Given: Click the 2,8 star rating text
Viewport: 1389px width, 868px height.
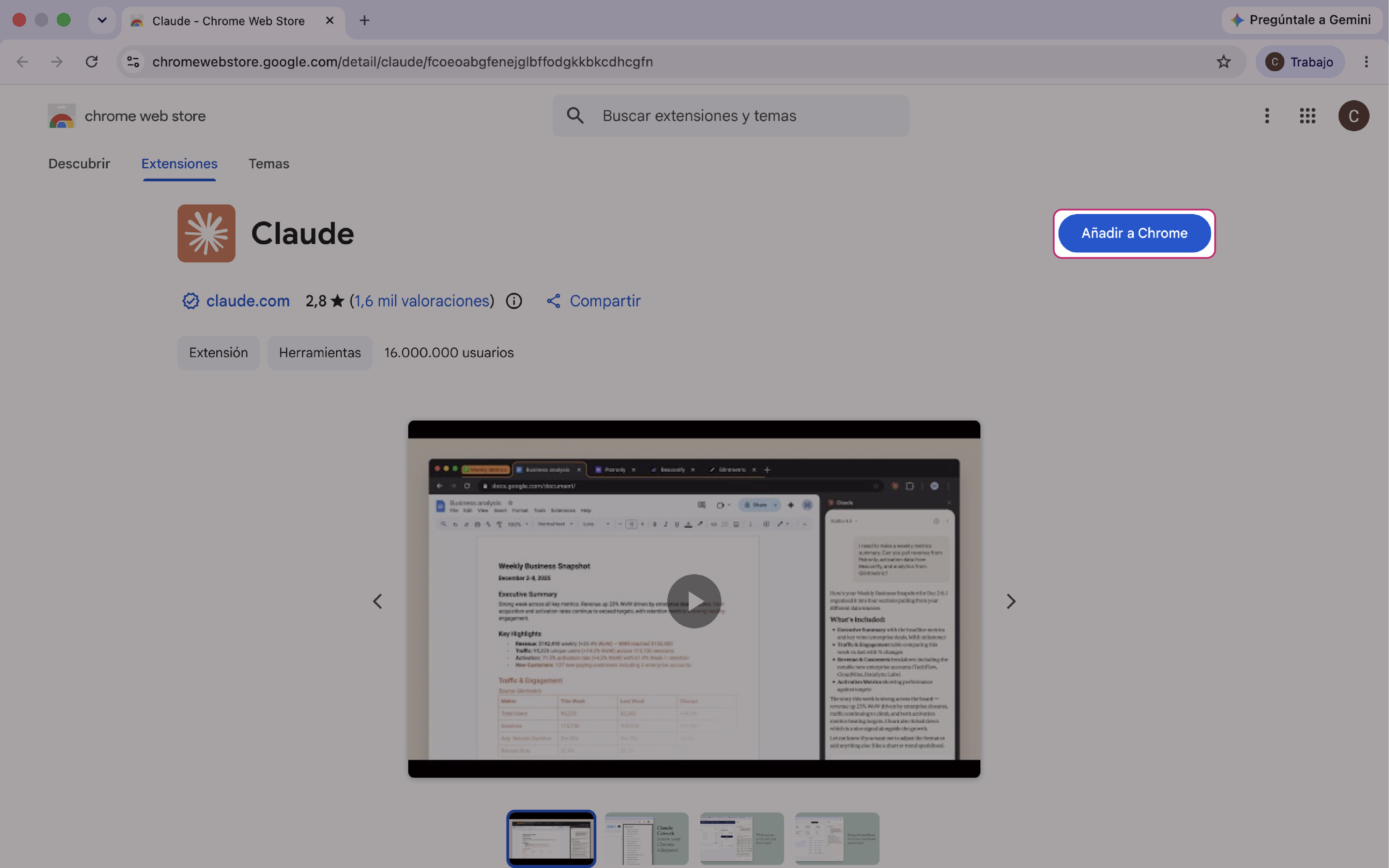Looking at the screenshot, I should 325,301.
